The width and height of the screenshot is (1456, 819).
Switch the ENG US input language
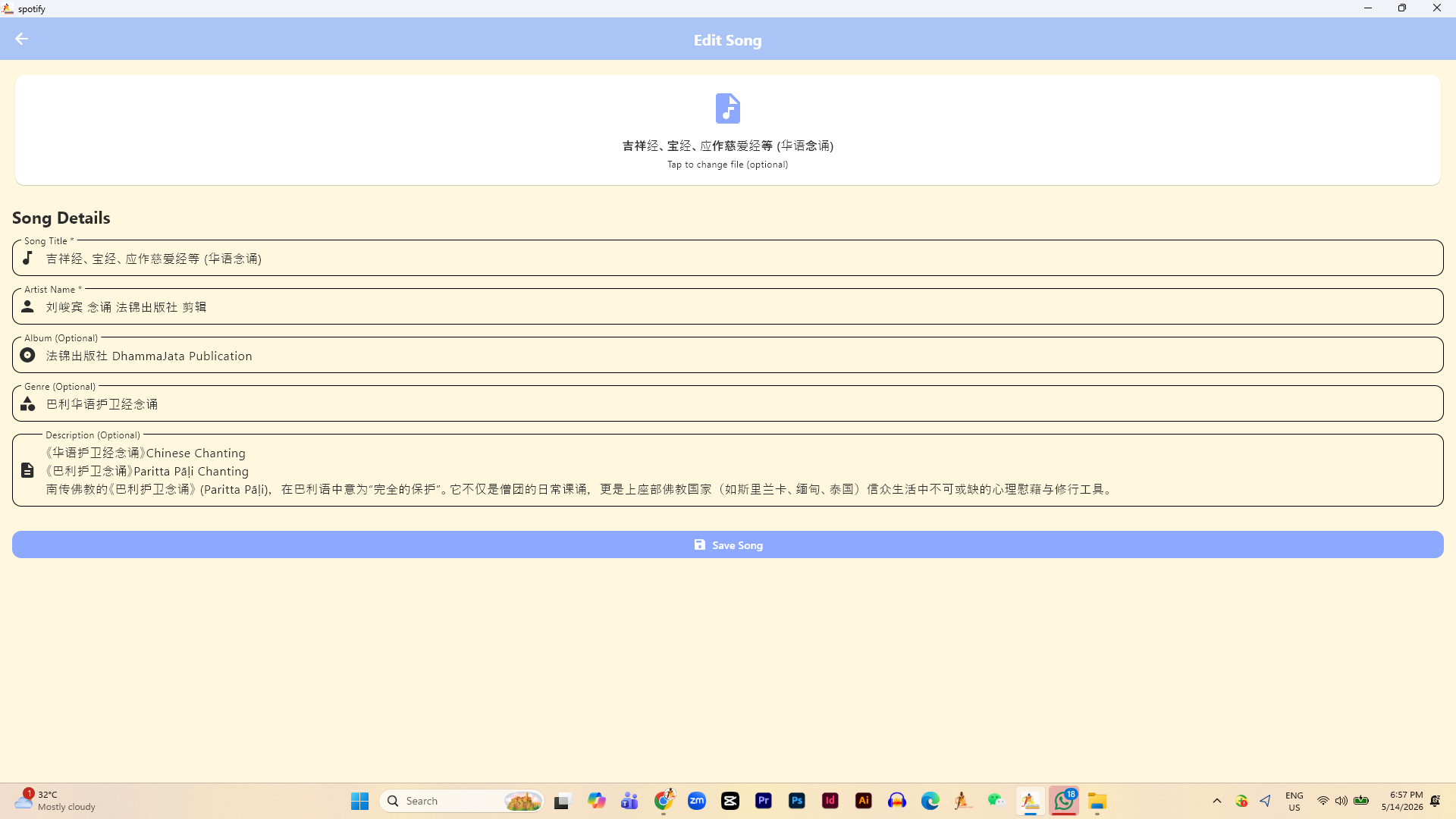[1294, 801]
